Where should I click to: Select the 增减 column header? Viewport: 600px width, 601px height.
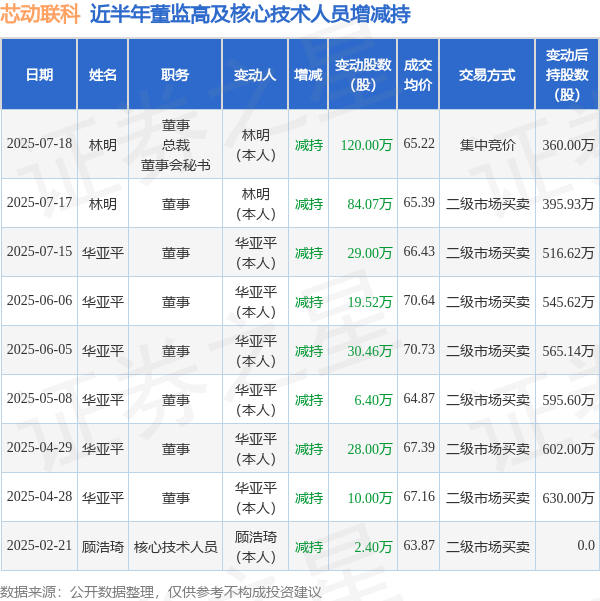[x=308, y=74]
